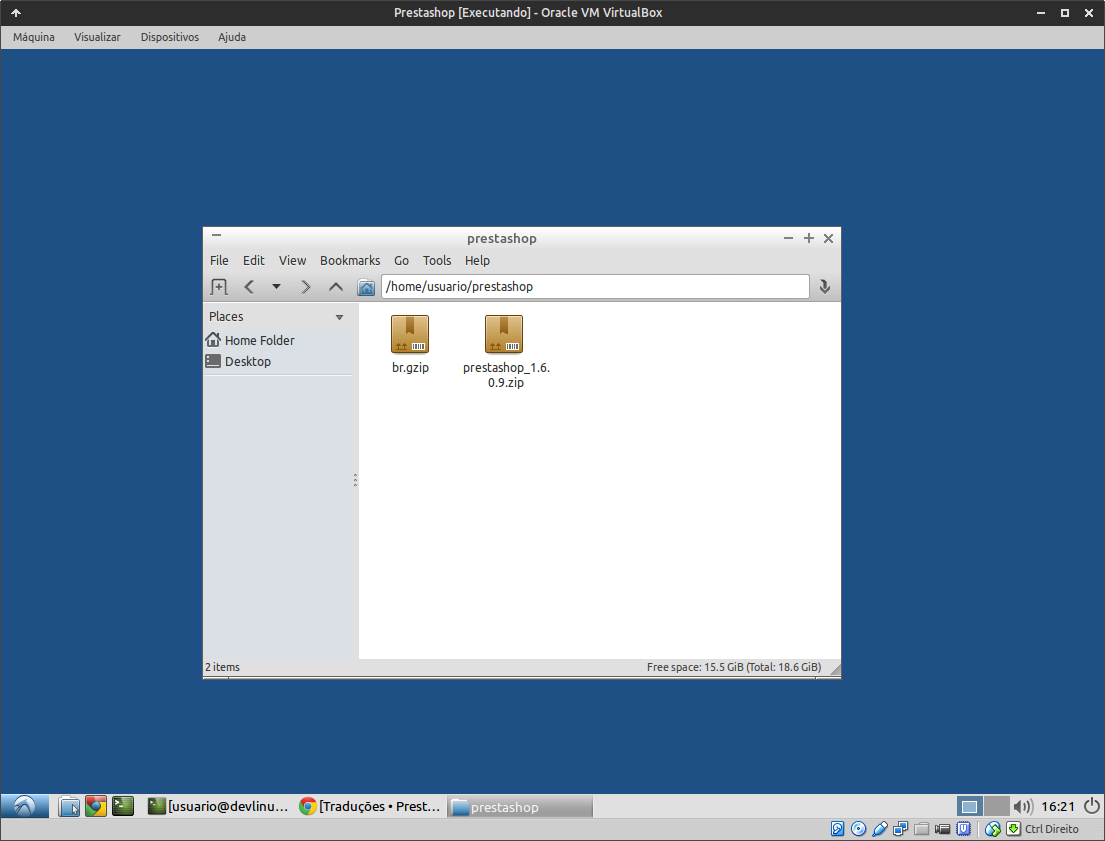This screenshot has height=841, width=1105.
Task: Open VirtualBox Dispositivos menu
Action: (x=170, y=37)
